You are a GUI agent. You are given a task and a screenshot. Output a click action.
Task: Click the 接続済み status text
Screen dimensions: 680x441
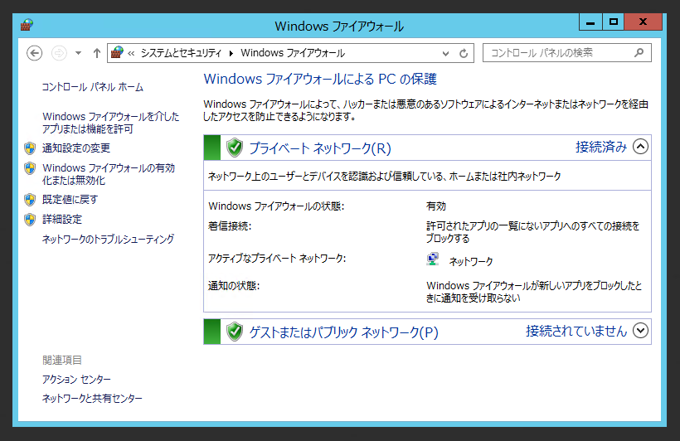point(601,147)
